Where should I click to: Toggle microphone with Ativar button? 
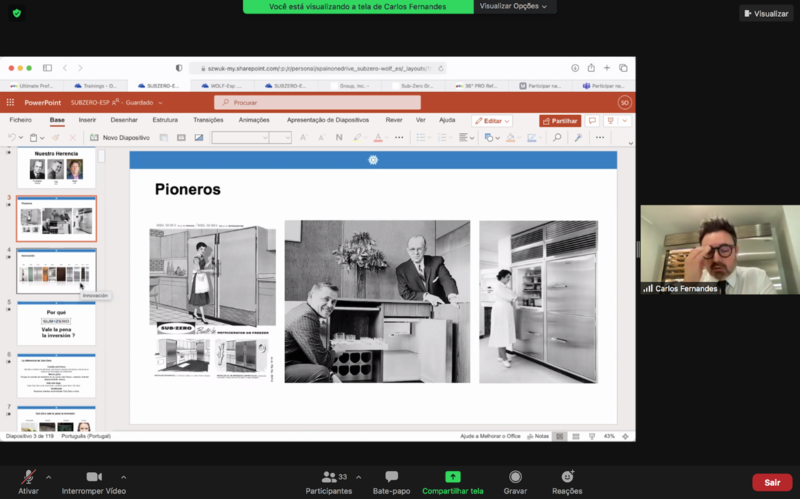tap(28, 483)
